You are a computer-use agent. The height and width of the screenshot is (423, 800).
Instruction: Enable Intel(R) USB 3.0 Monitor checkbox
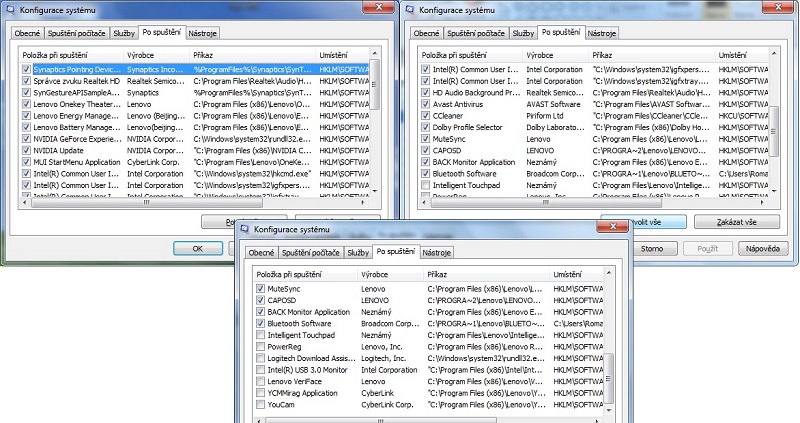click(x=260, y=369)
